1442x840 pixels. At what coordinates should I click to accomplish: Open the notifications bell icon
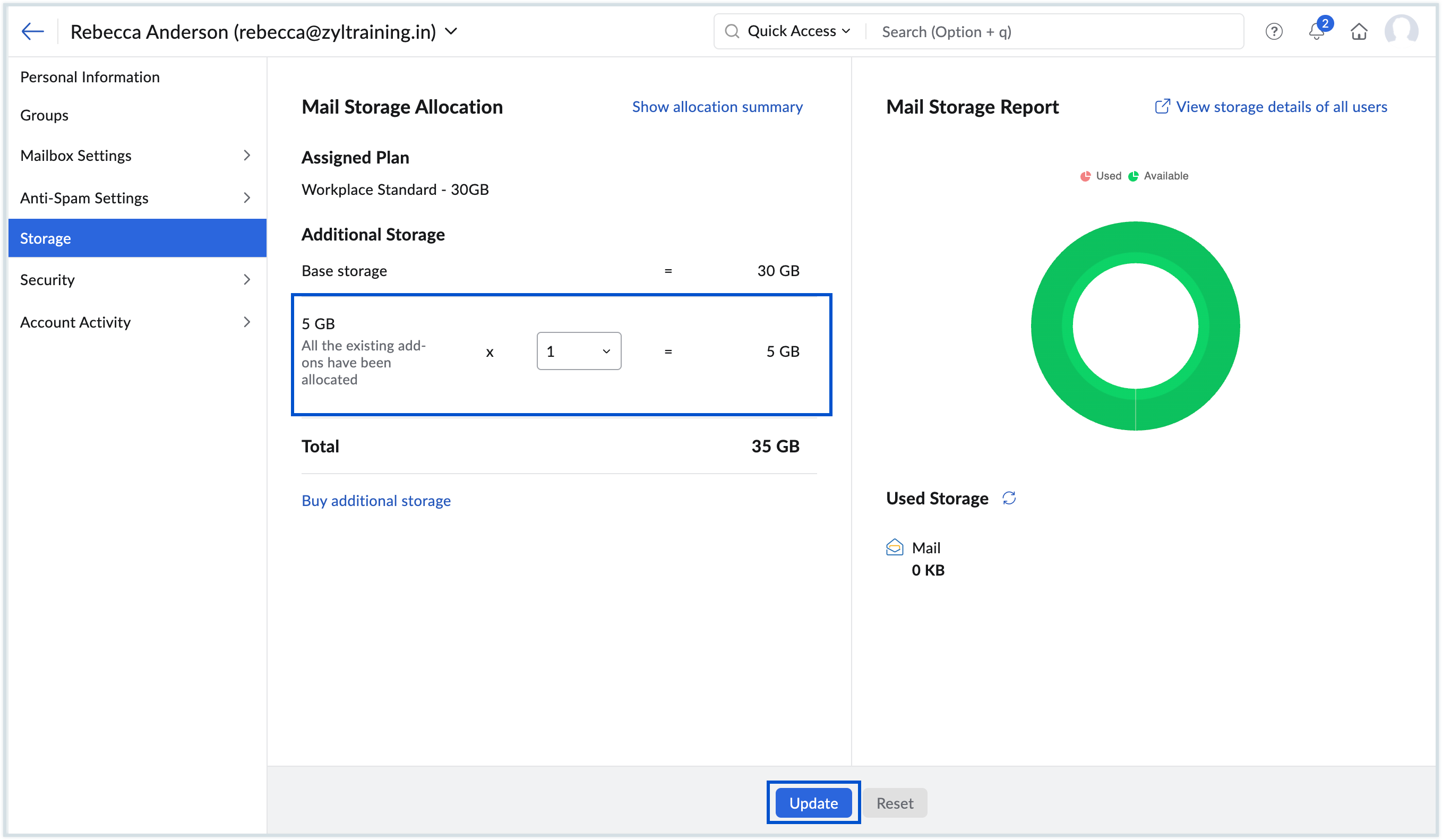[1316, 31]
